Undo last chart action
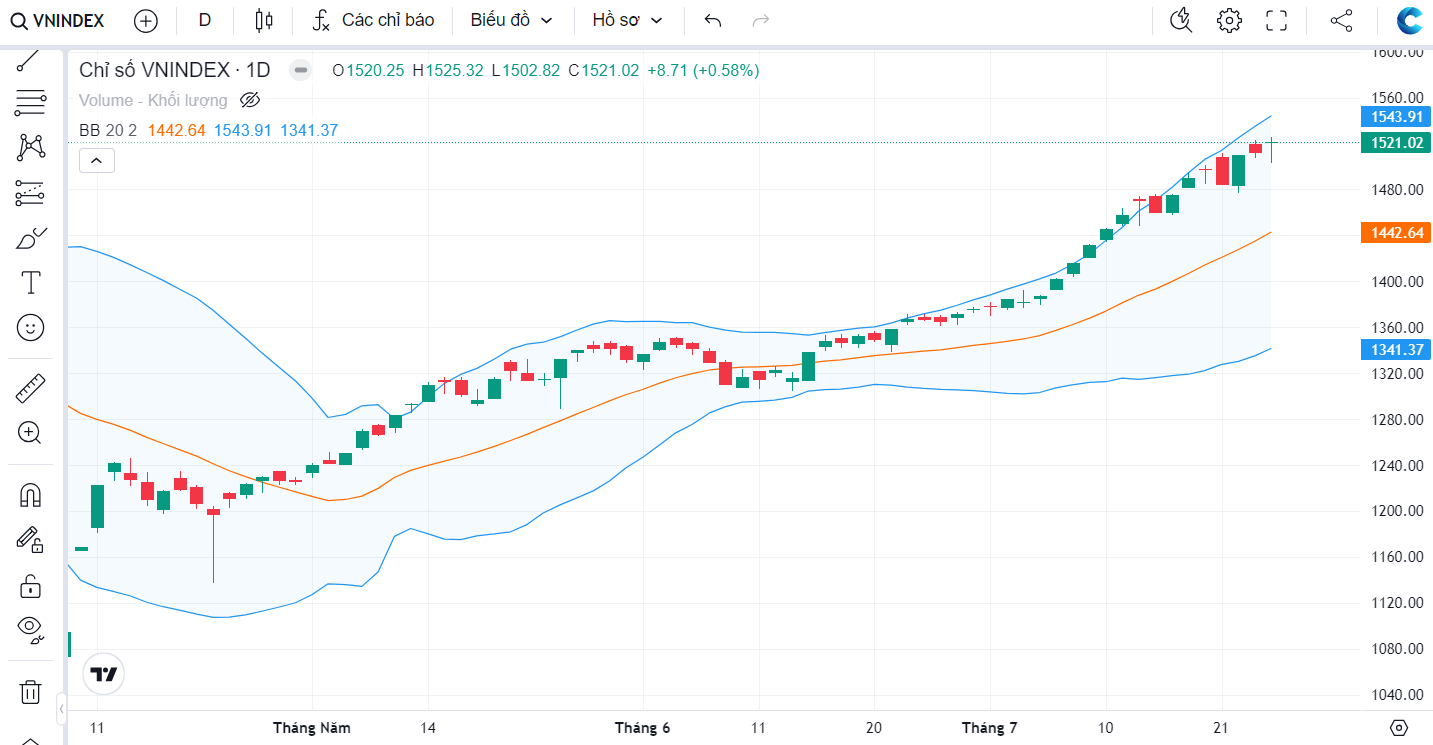The height and width of the screenshot is (745, 1433). pyautogui.click(x=712, y=20)
